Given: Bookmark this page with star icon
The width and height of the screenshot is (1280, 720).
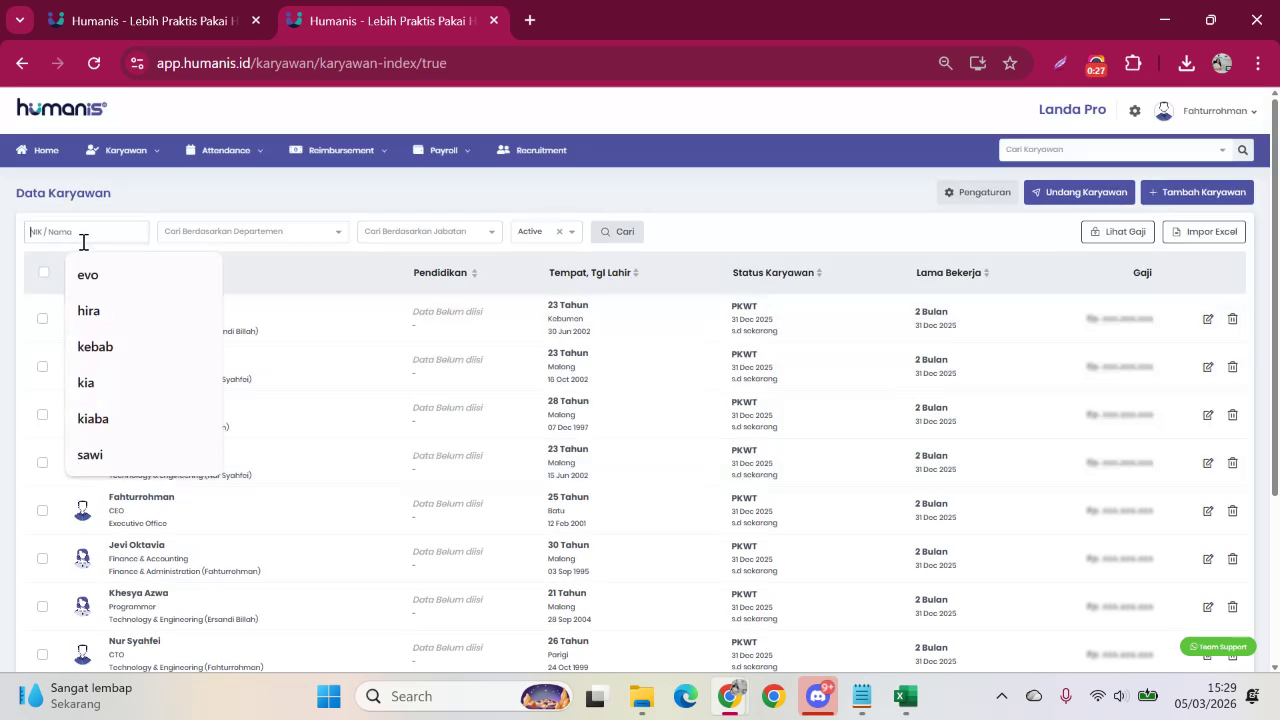Looking at the screenshot, I should coord(1010,63).
